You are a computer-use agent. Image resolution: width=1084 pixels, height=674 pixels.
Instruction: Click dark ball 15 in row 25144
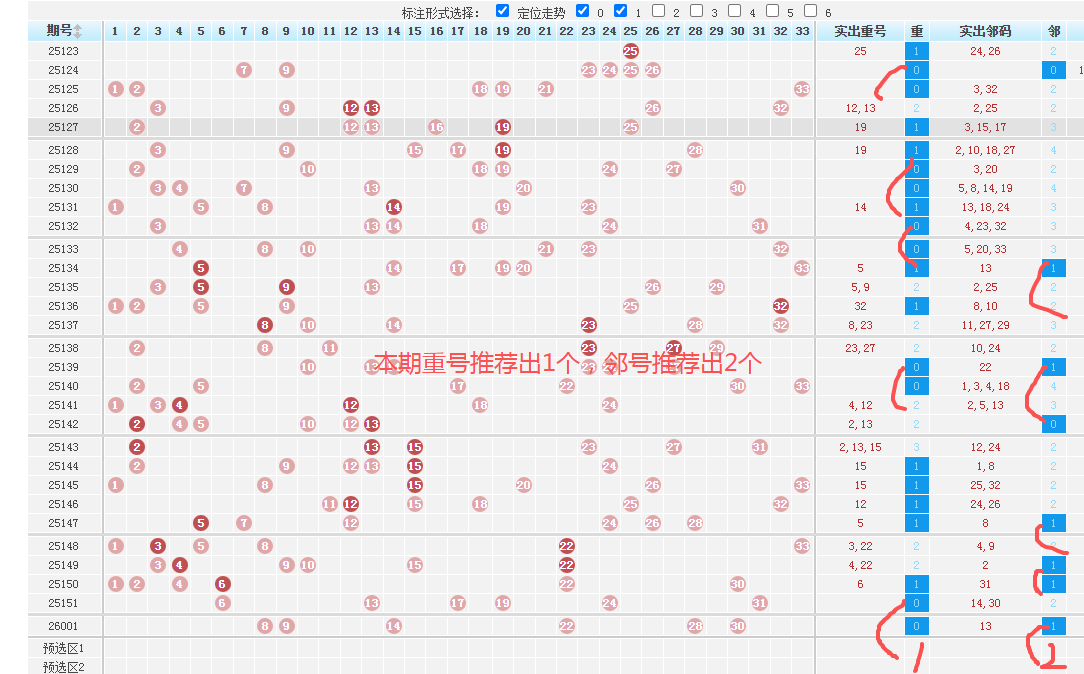(x=415, y=466)
